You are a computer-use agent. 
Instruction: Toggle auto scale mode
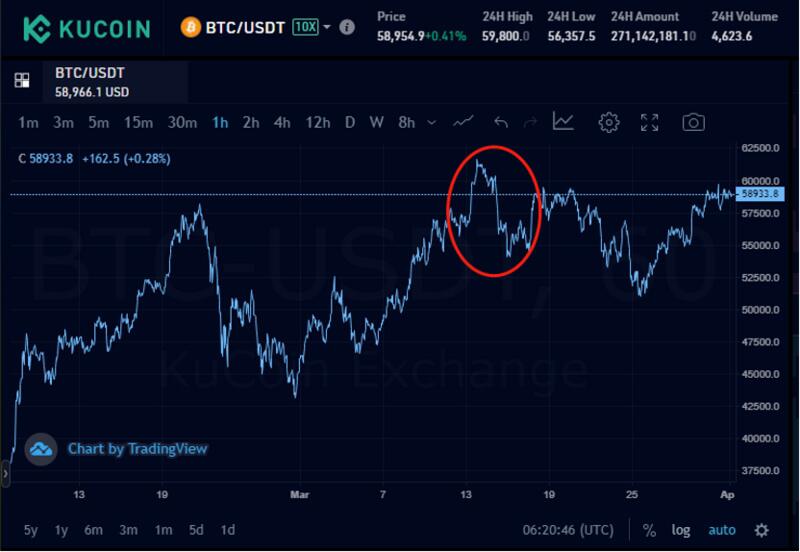[x=722, y=531]
